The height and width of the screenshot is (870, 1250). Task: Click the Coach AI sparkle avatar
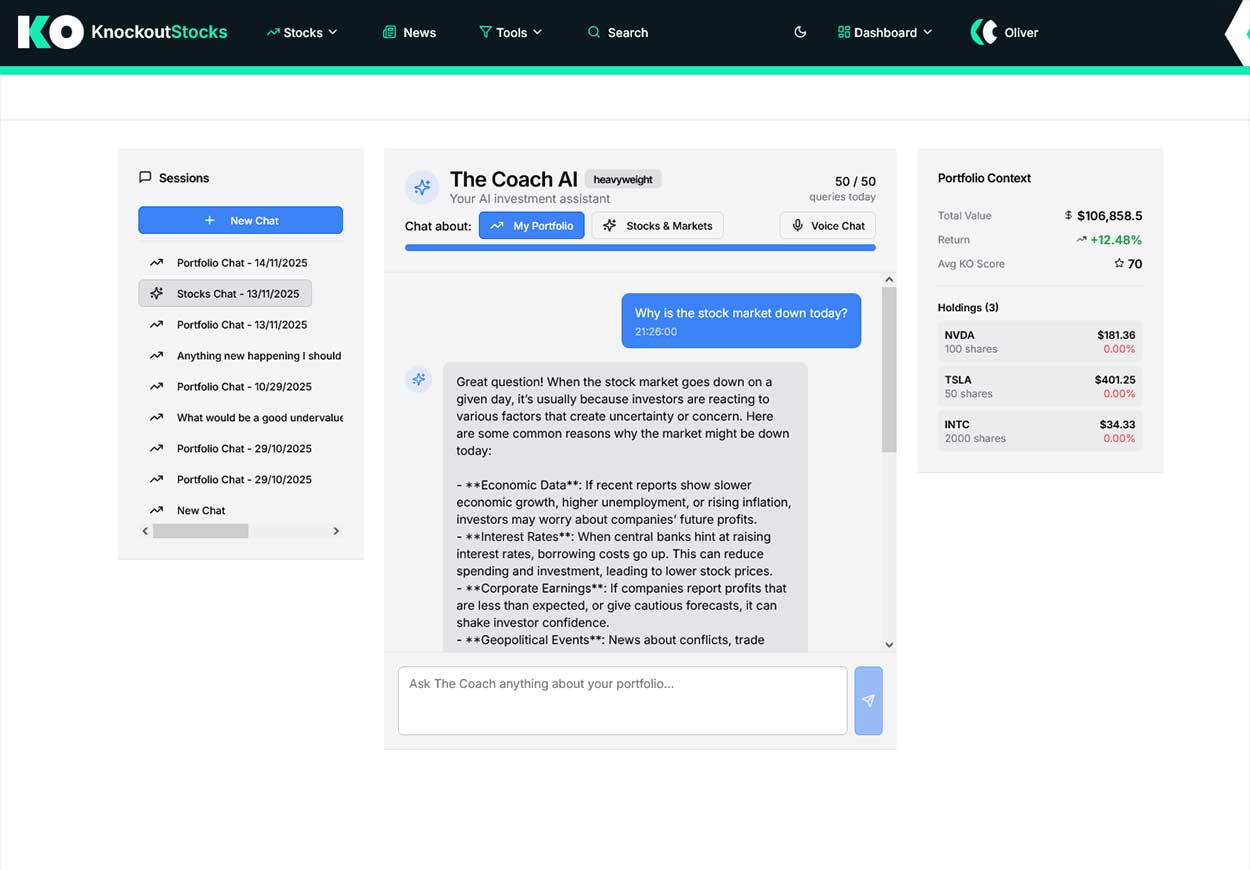422,187
